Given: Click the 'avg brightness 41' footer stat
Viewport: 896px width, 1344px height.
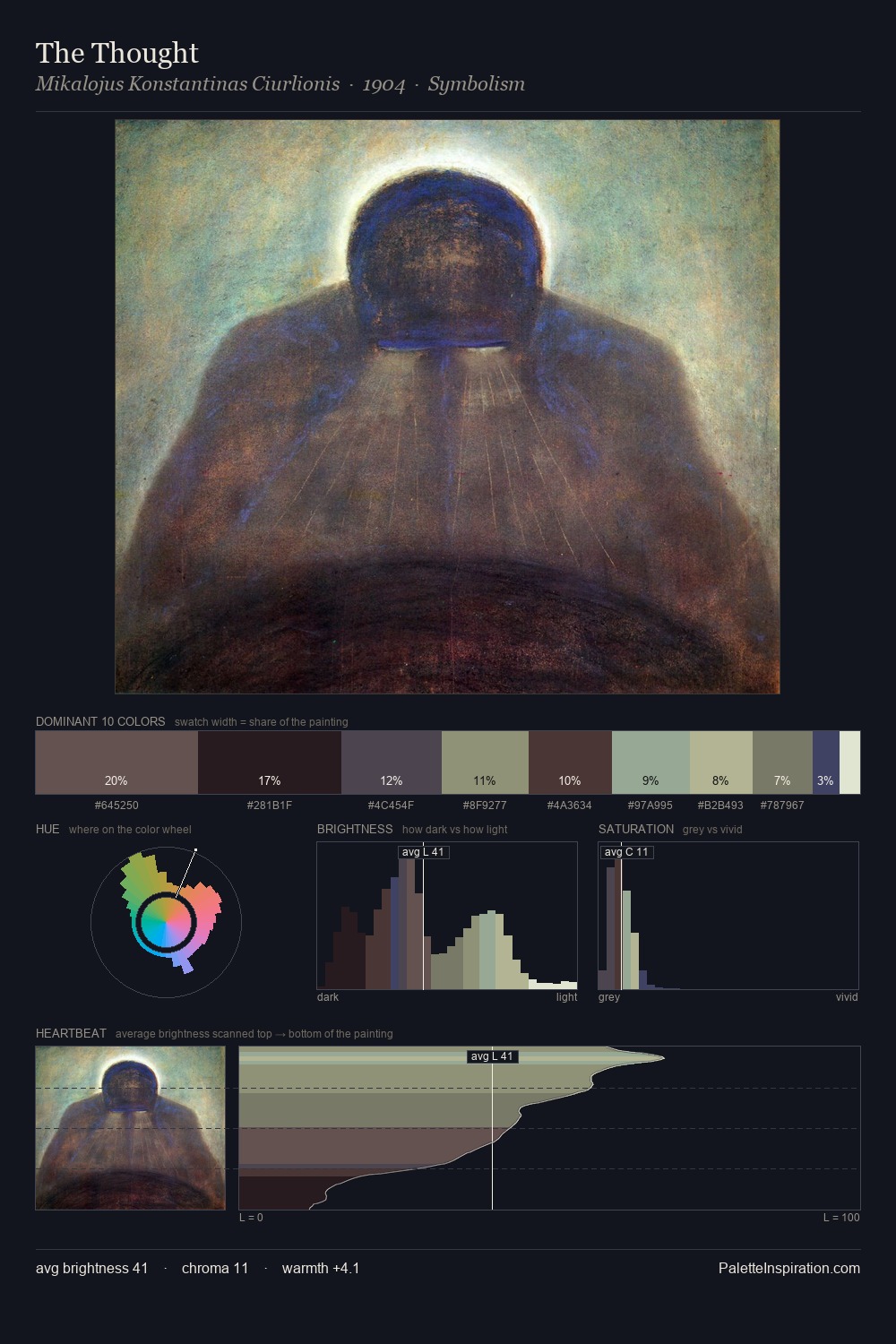Looking at the screenshot, I should [x=92, y=1268].
